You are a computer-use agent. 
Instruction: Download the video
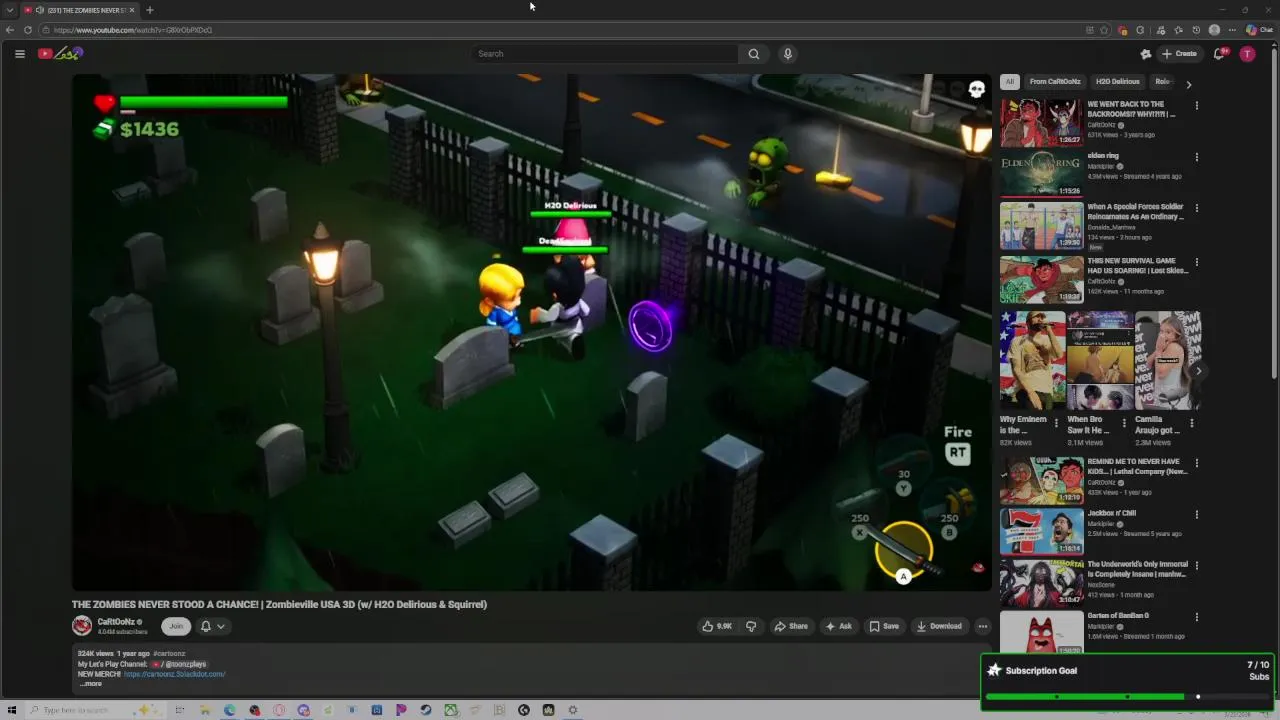pos(939,626)
